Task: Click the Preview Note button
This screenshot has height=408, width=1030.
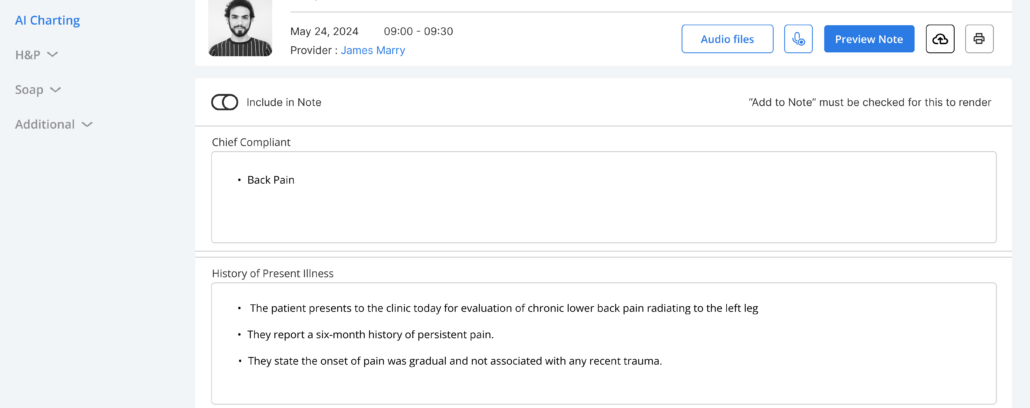Action: [x=868, y=39]
